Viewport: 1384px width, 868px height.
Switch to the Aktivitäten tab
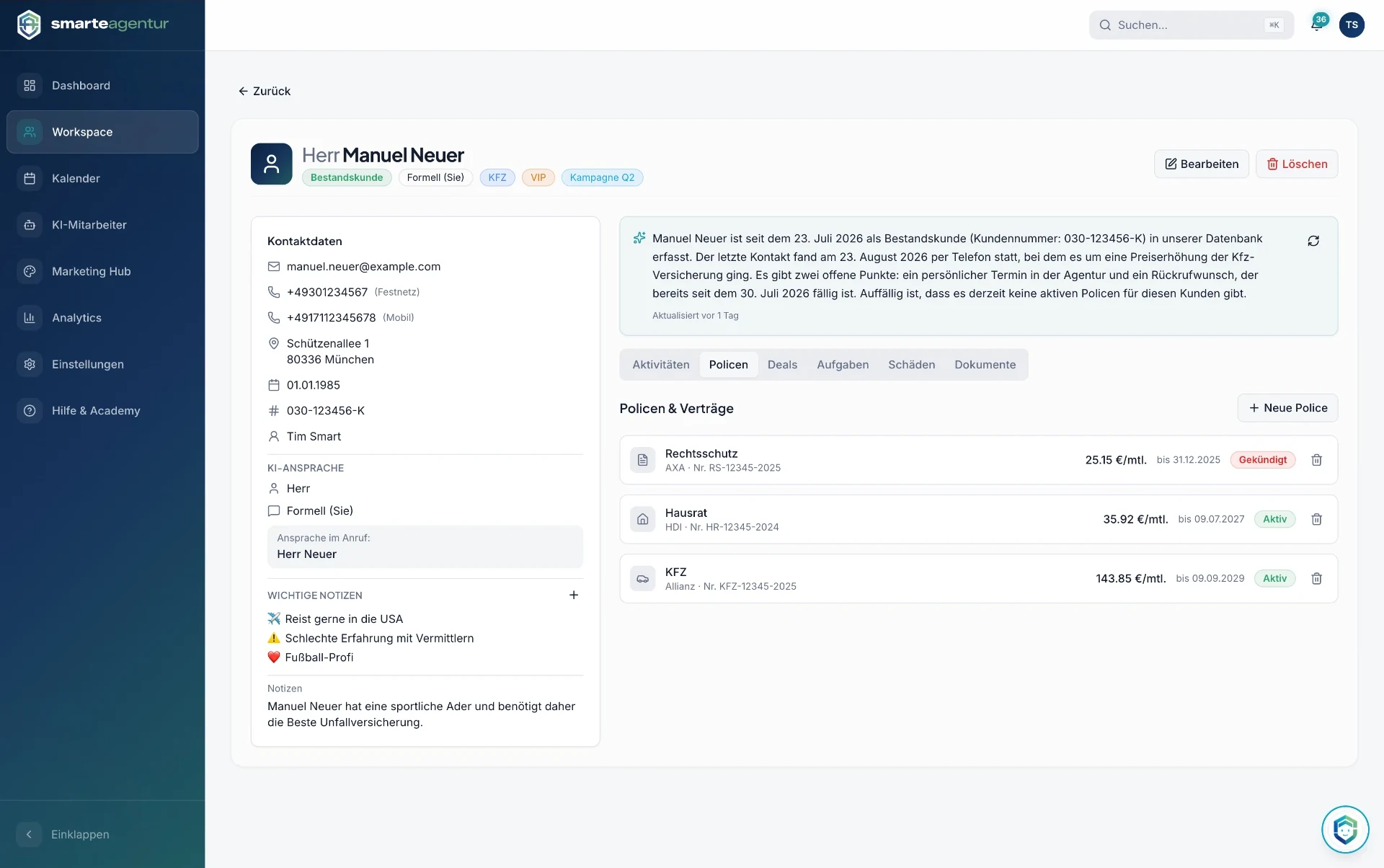pos(661,365)
